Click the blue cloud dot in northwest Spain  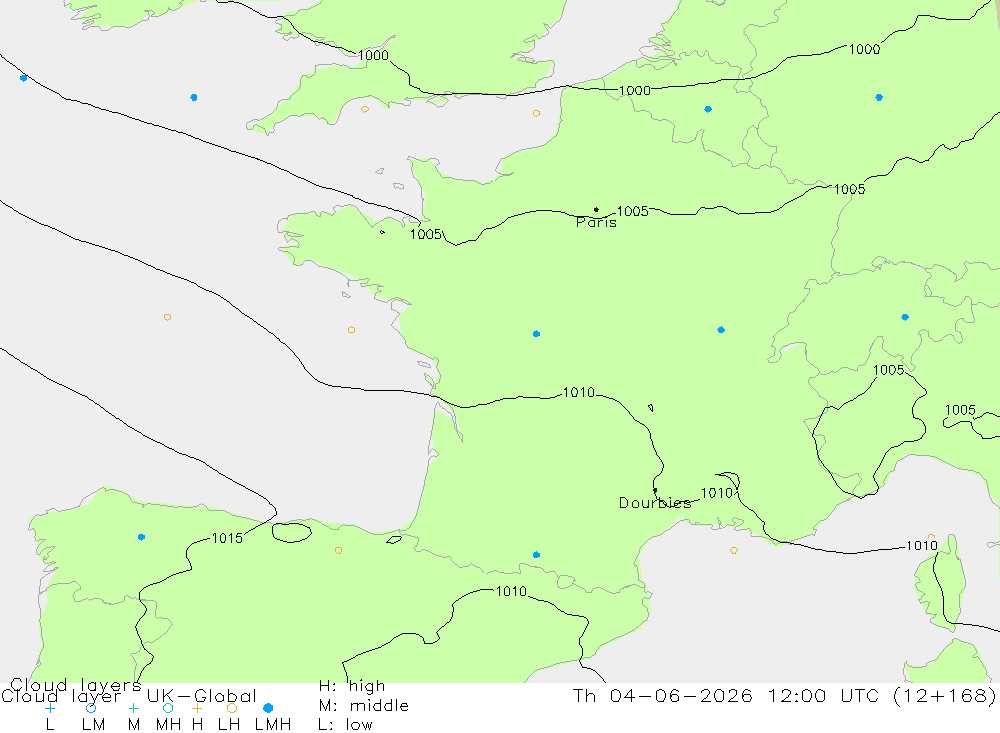pos(142,537)
